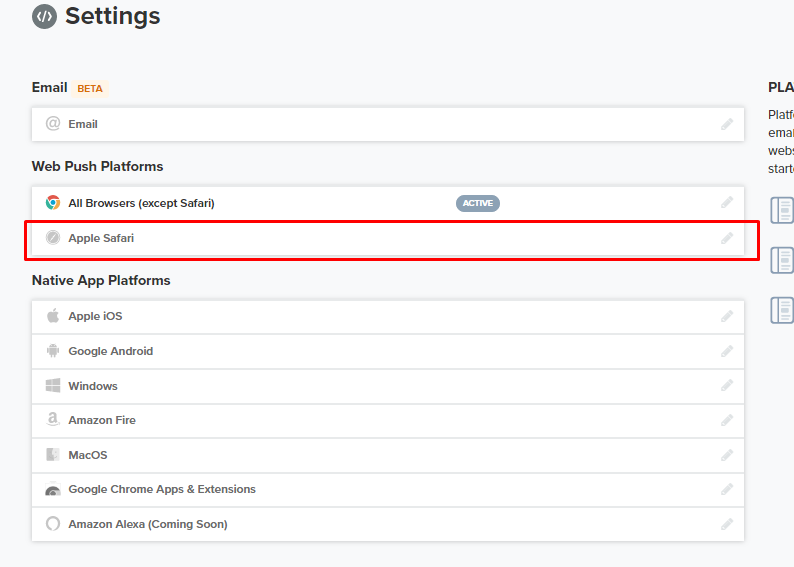The image size is (794, 567).
Task: Open Google Chrome Apps & Extensions platform
Action: tap(162, 489)
